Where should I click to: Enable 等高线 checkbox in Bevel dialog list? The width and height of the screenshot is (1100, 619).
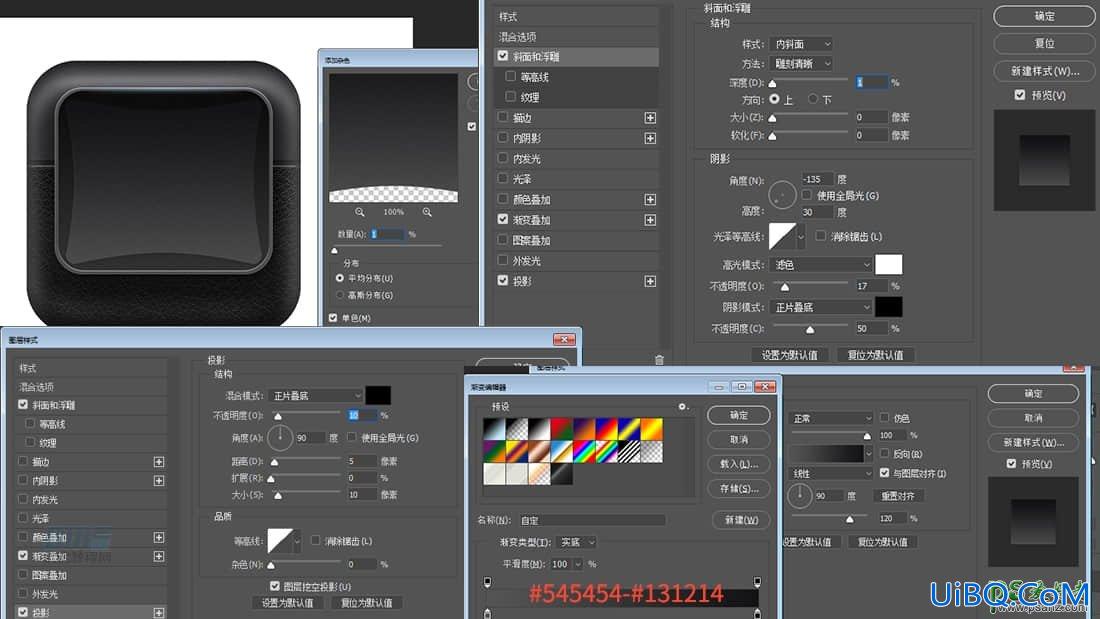(x=511, y=76)
